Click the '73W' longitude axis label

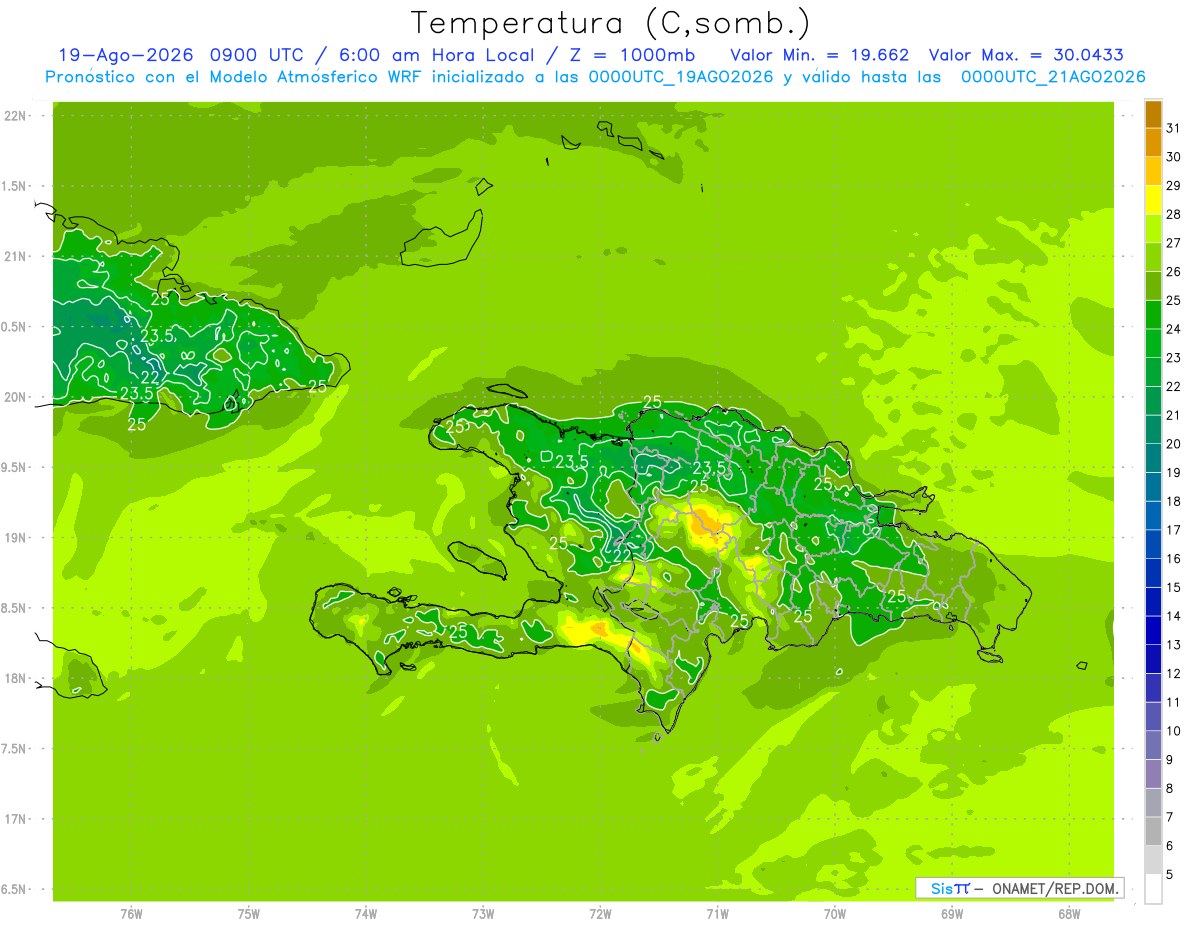click(483, 914)
